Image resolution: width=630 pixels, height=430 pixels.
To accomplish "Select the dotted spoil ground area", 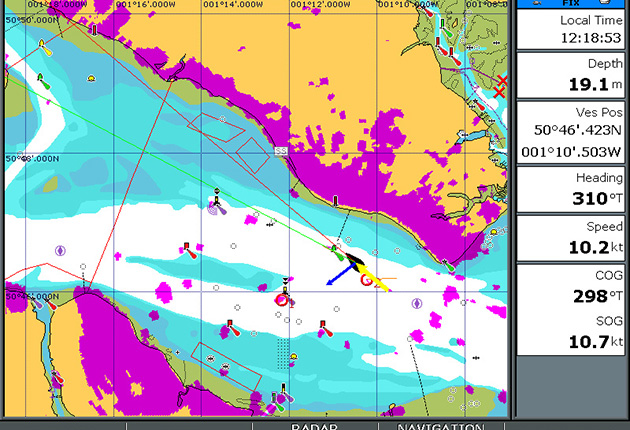I will (x=283, y=354).
